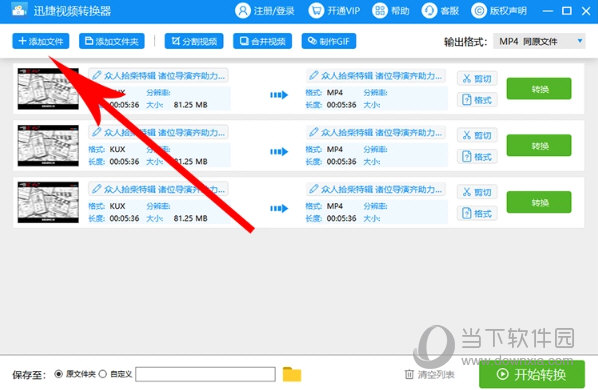Open the 帮助 (Help) menu

[391, 11]
